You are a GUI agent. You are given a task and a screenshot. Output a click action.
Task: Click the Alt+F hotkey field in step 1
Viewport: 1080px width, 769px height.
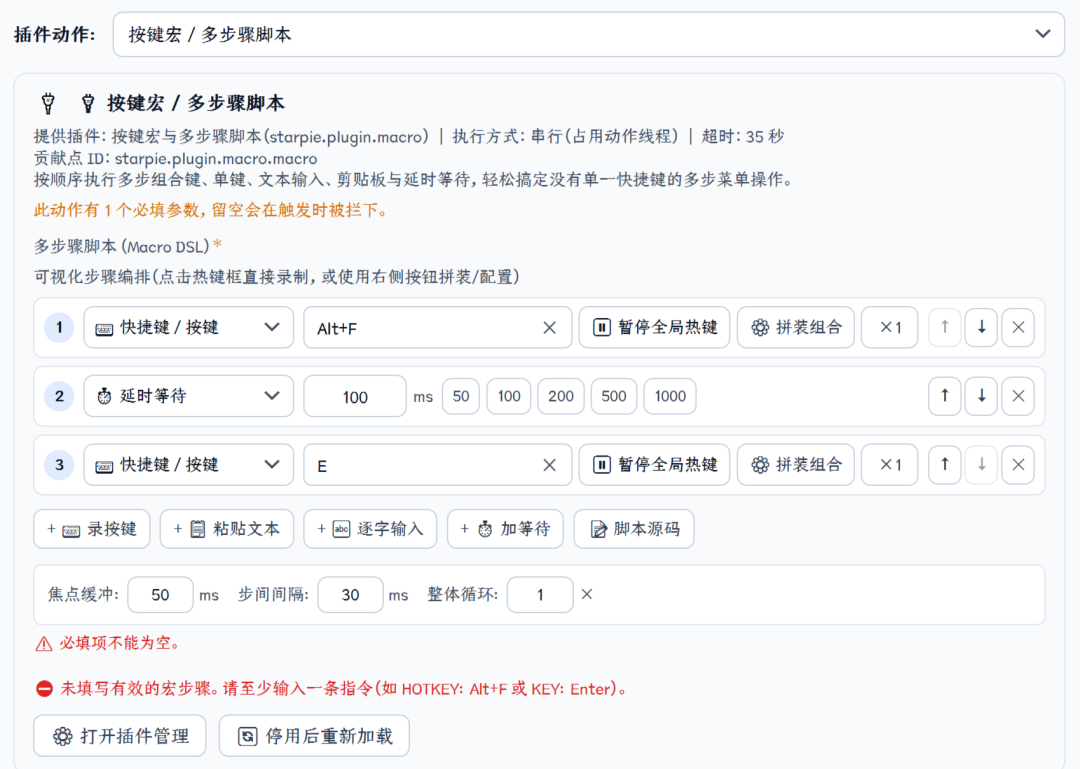tap(437, 327)
